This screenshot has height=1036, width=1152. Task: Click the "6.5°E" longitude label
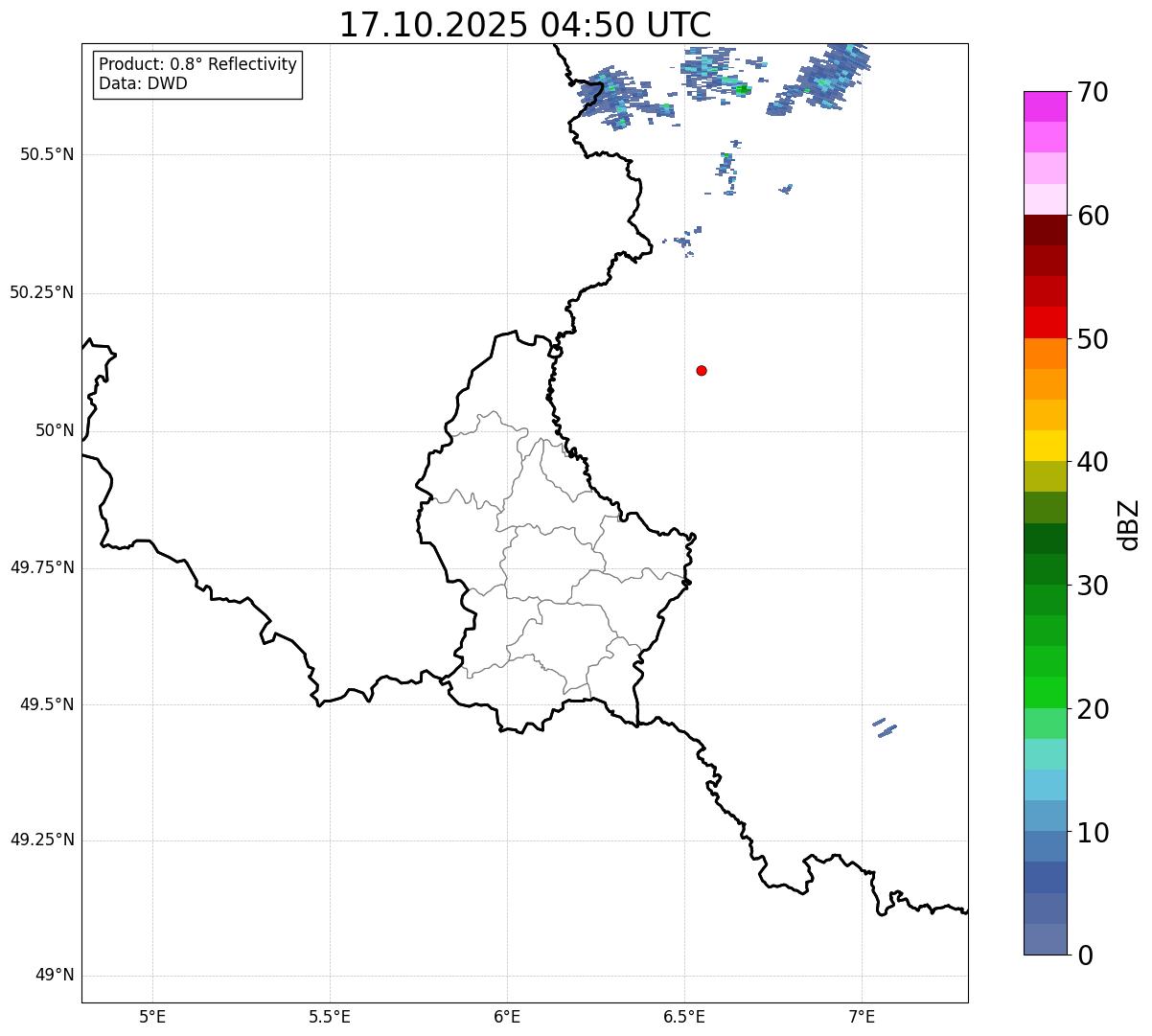click(684, 1016)
